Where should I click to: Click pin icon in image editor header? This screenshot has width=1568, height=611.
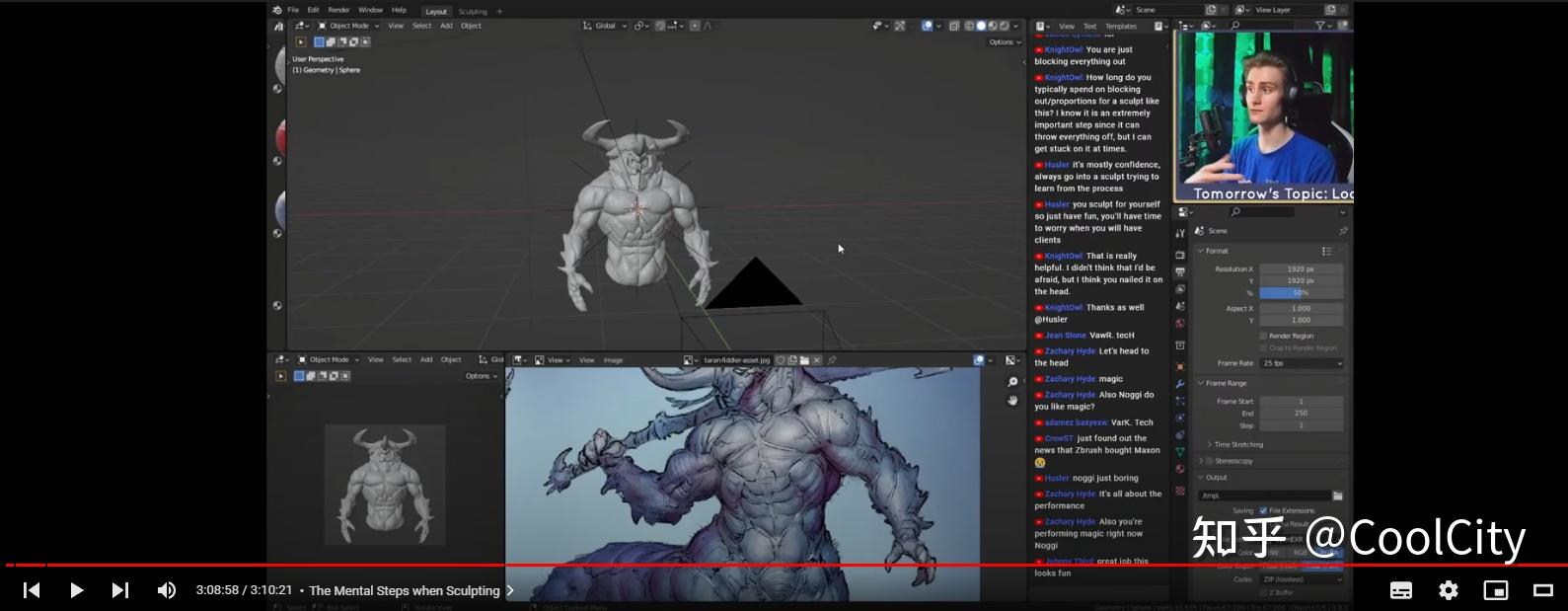point(832,360)
